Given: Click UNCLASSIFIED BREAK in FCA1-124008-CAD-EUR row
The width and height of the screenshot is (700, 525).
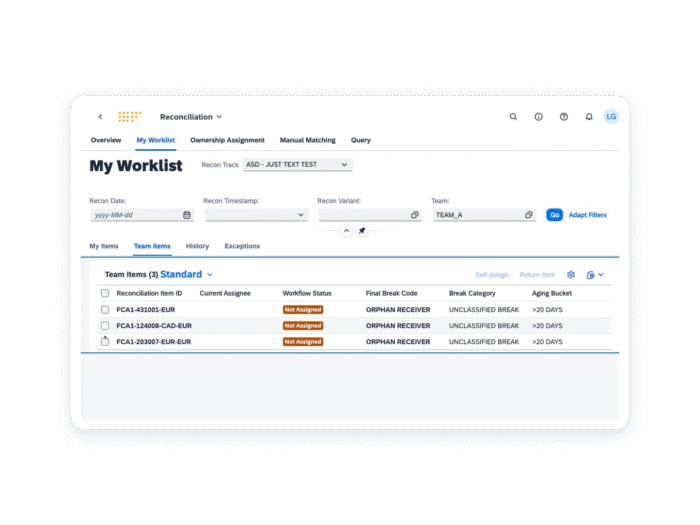Looking at the screenshot, I should coord(484,326).
